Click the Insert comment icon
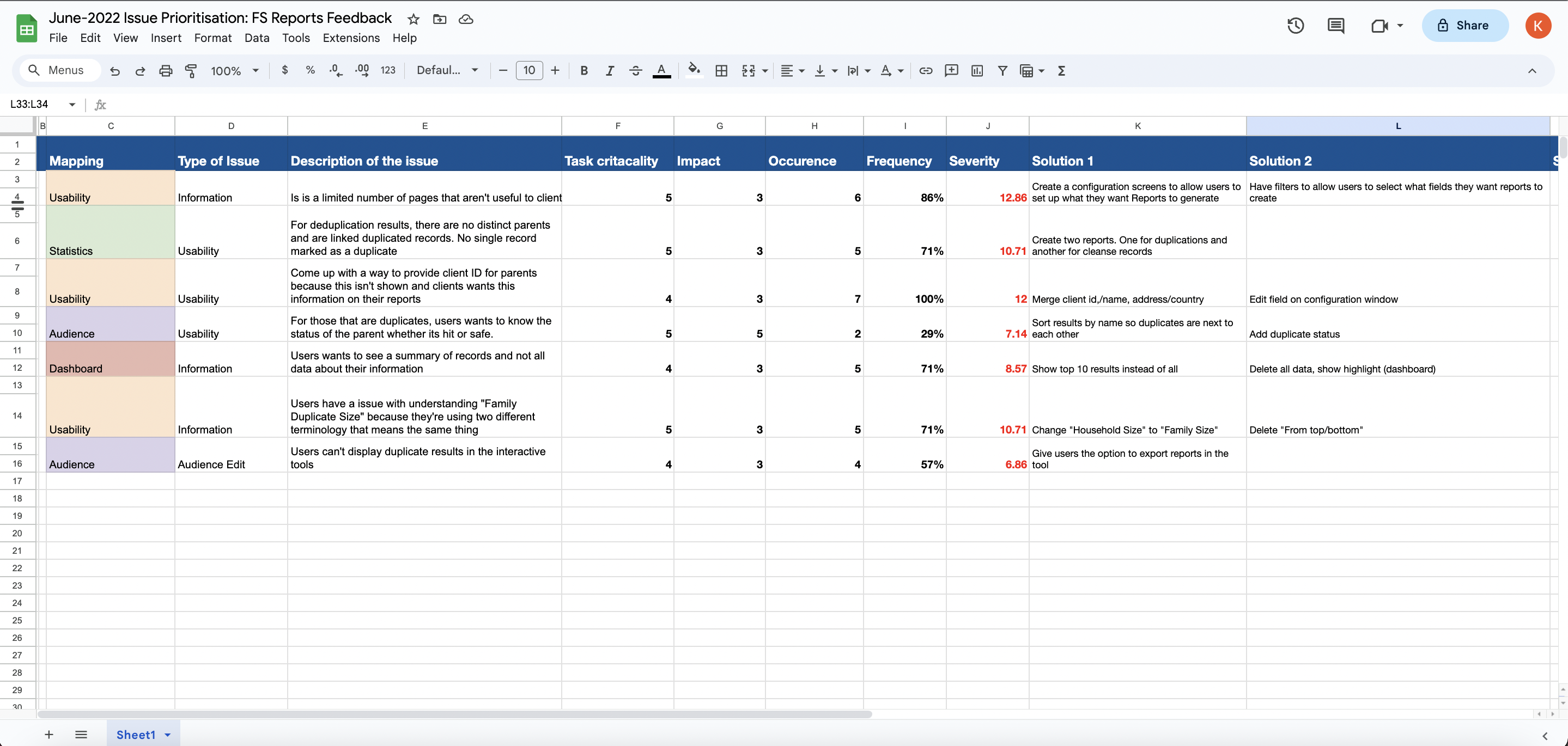This screenshot has width=1568, height=746. (x=951, y=71)
